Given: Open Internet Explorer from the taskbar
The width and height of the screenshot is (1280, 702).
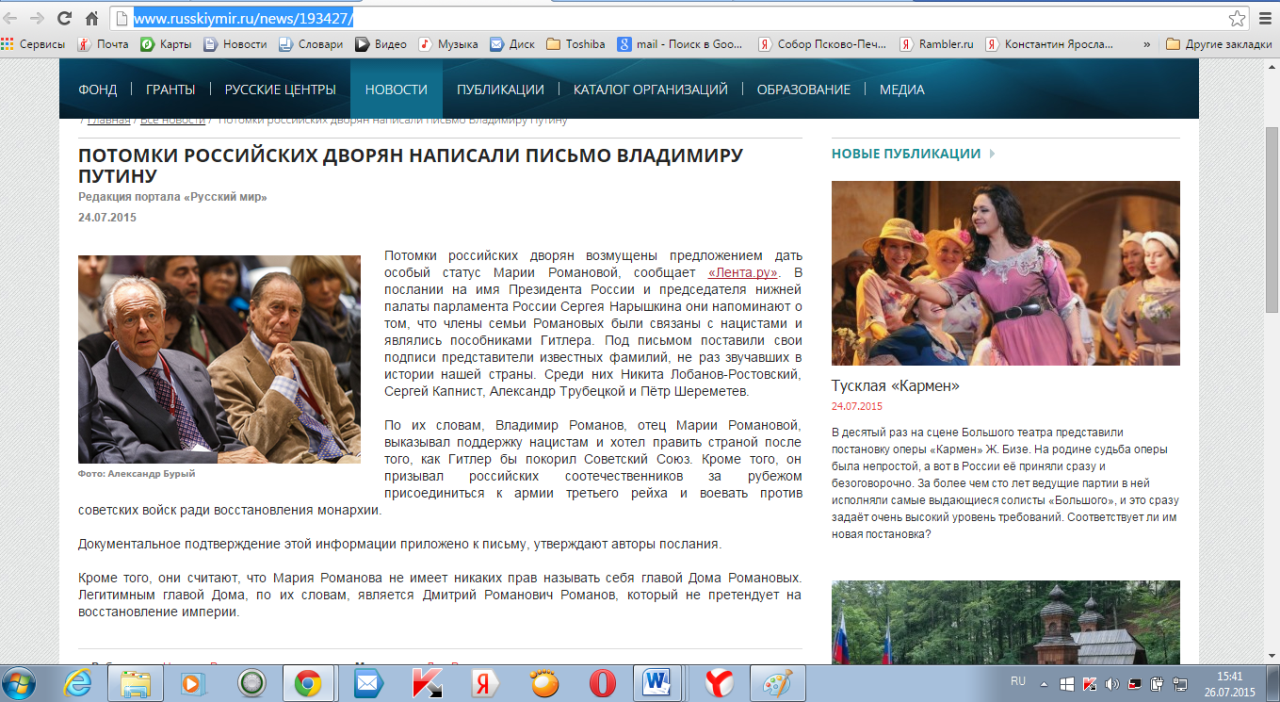Looking at the screenshot, I should 77,683.
